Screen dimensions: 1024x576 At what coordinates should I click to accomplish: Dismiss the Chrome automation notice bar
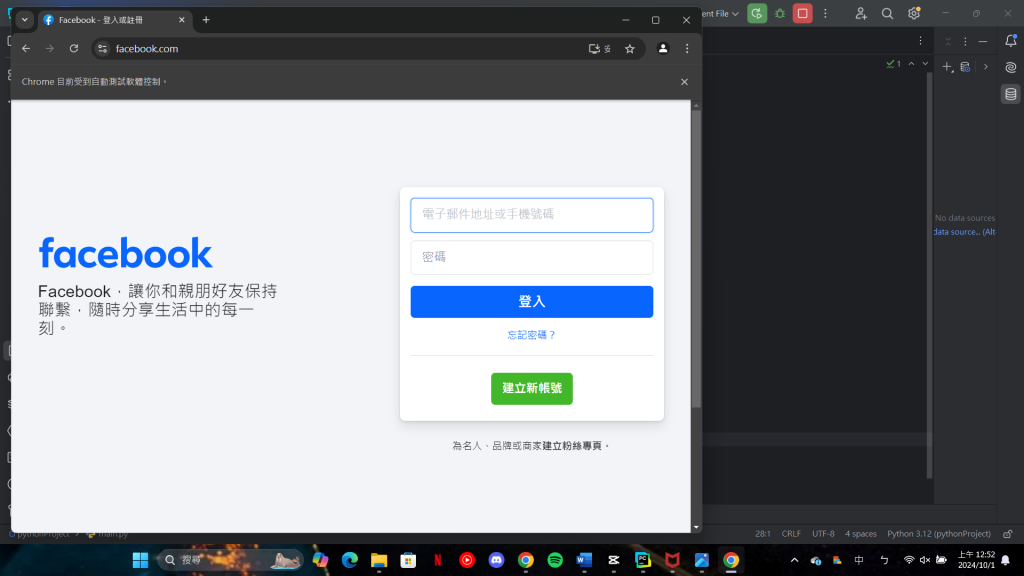pos(684,82)
